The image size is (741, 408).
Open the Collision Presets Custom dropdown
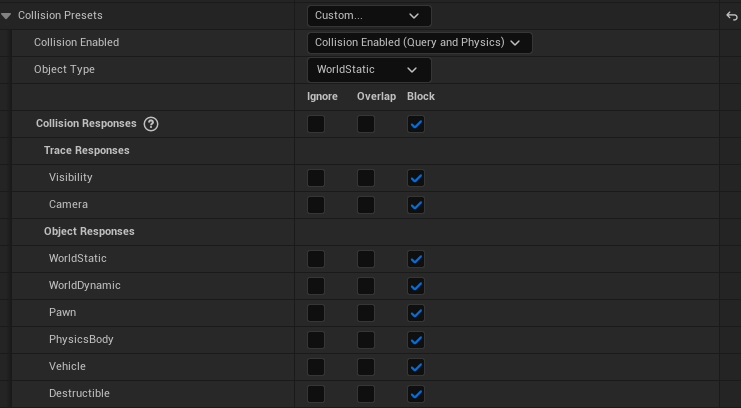click(x=369, y=16)
